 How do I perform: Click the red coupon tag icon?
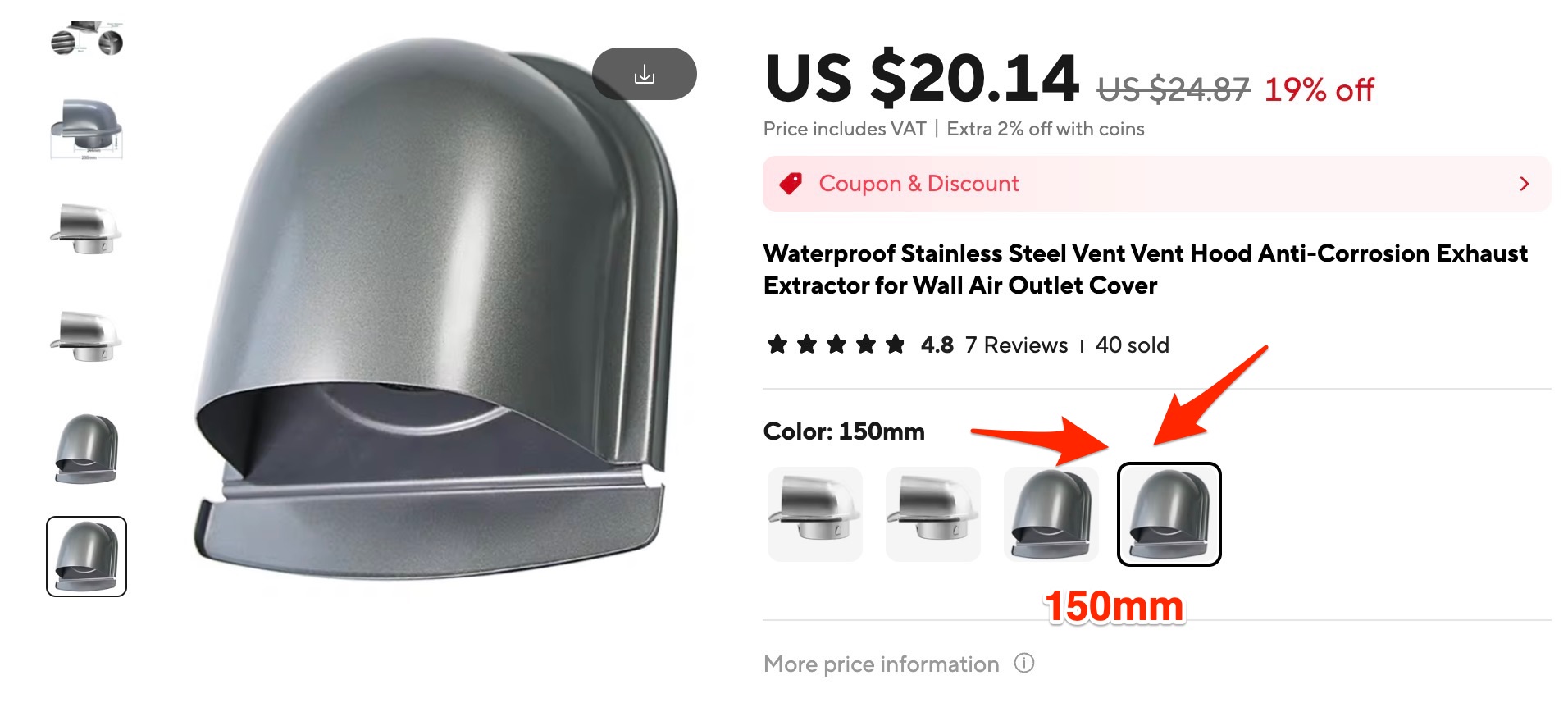coord(791,183)
